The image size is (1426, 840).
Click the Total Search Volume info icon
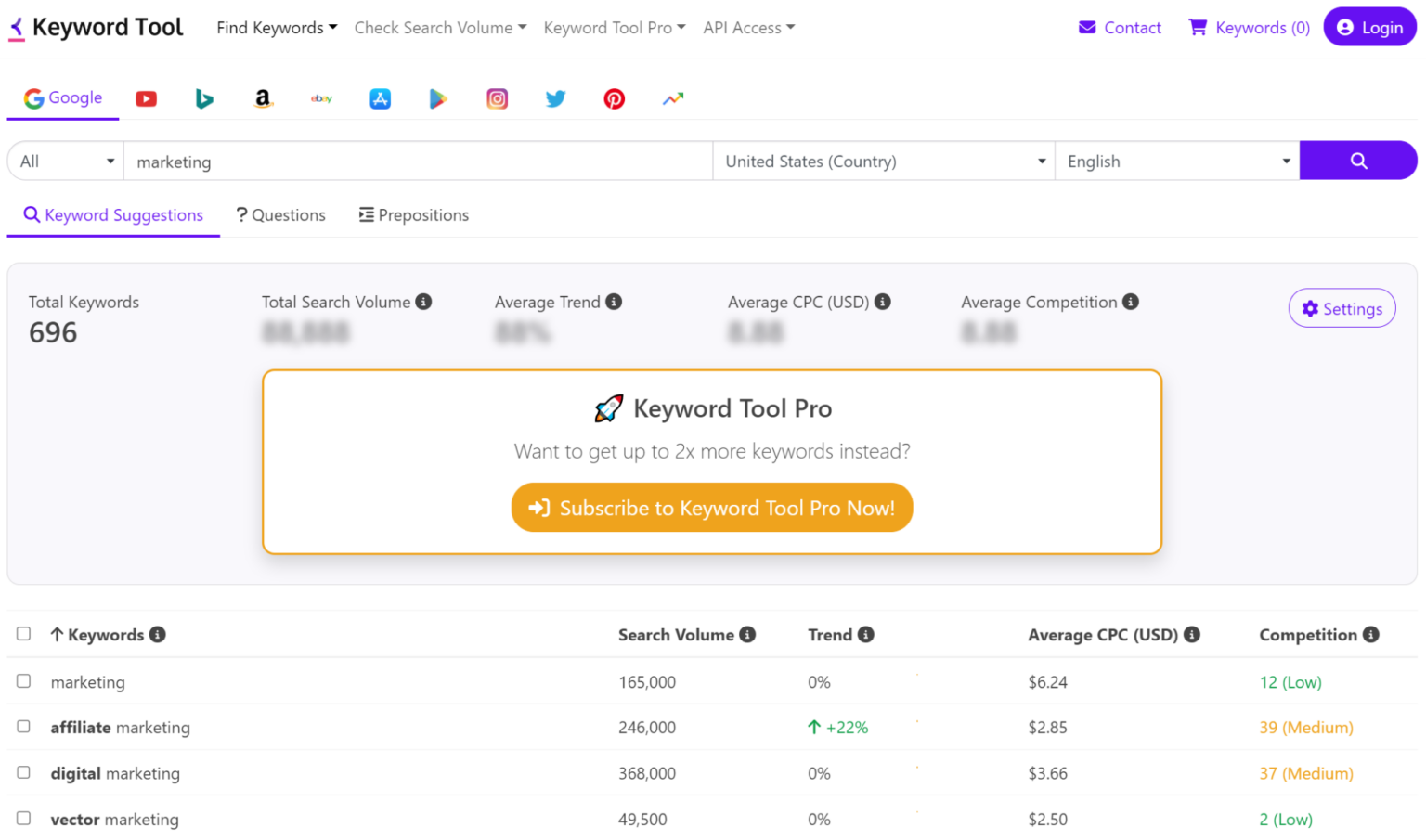click(x=424, y=301)
